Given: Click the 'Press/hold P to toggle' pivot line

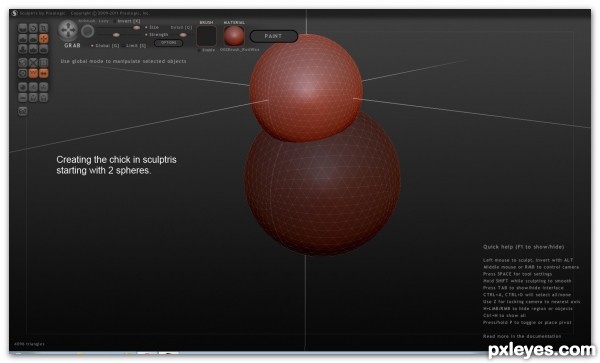Looking at the screenshot, I should coord(527,322).
